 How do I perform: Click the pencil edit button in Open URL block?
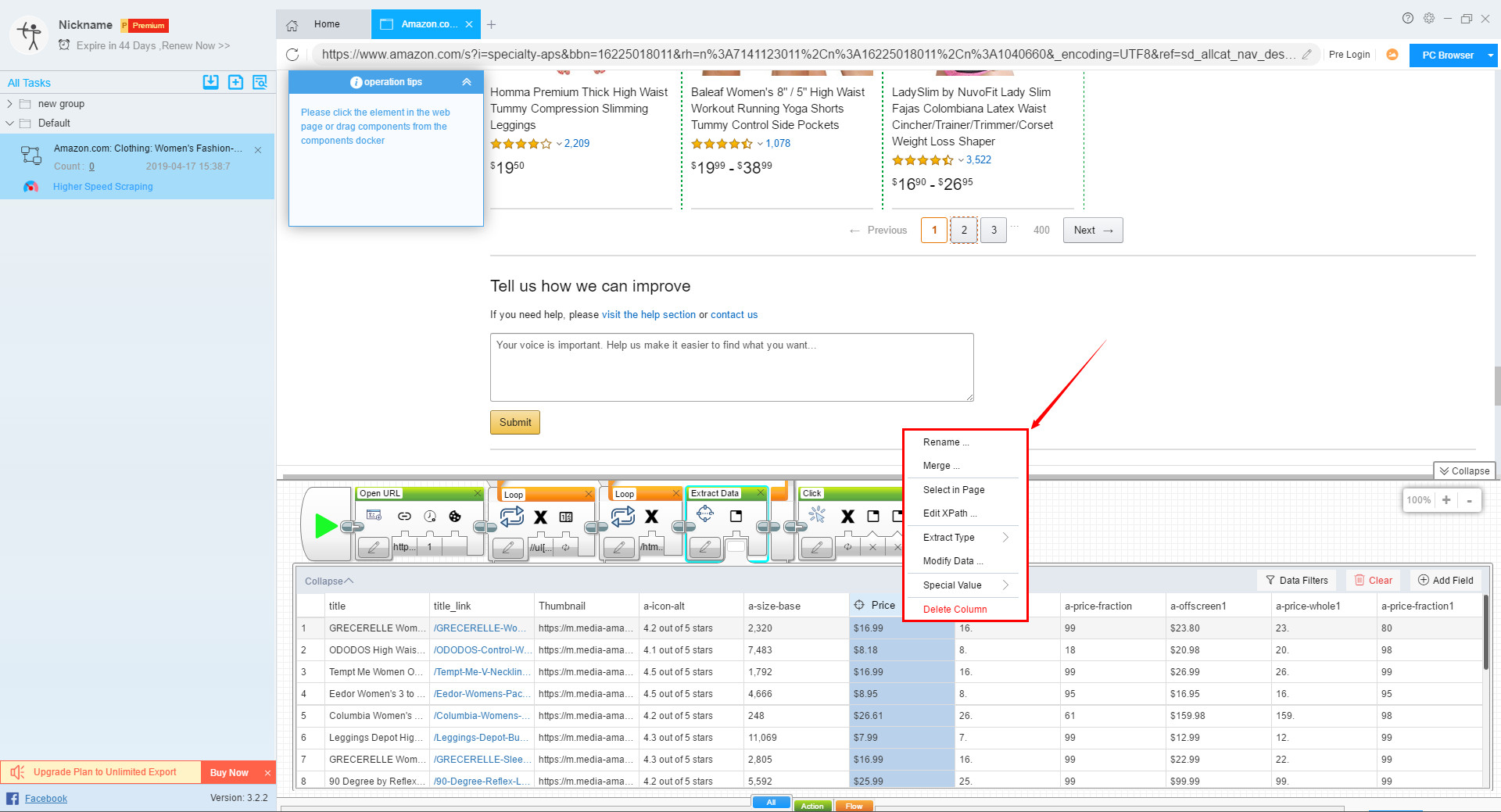point(374,547)
